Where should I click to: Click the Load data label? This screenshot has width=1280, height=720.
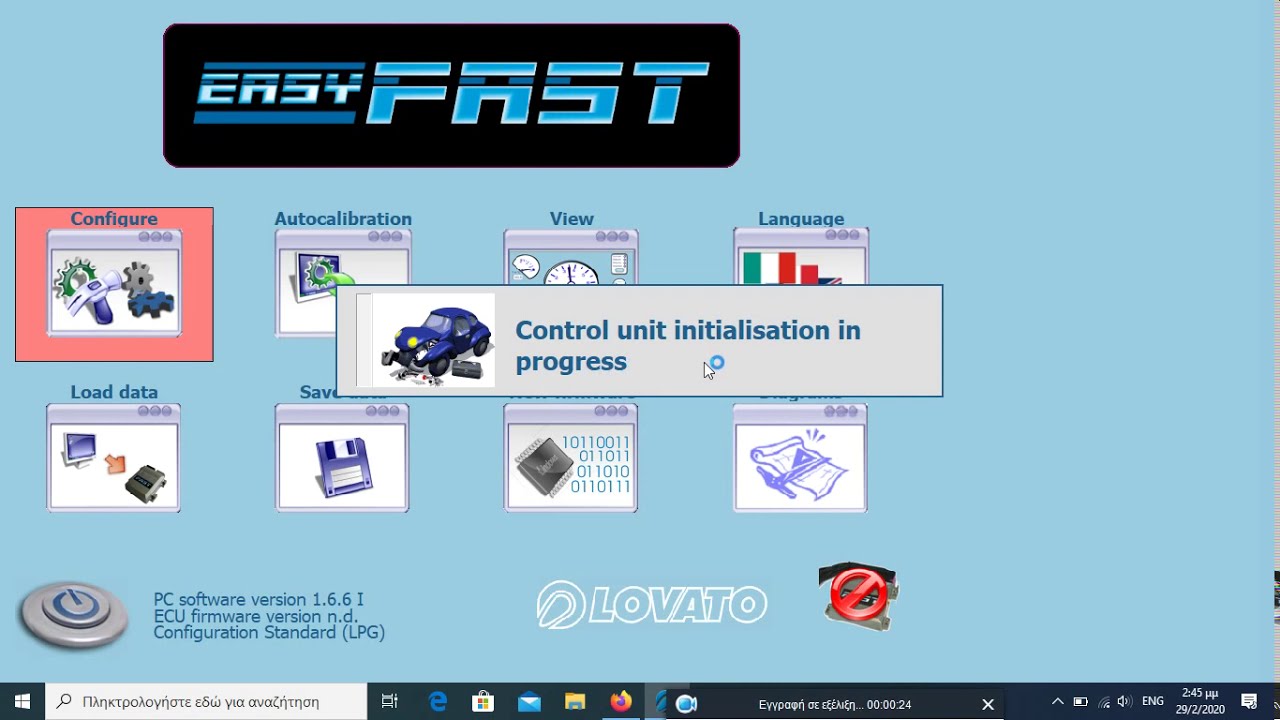114,392
